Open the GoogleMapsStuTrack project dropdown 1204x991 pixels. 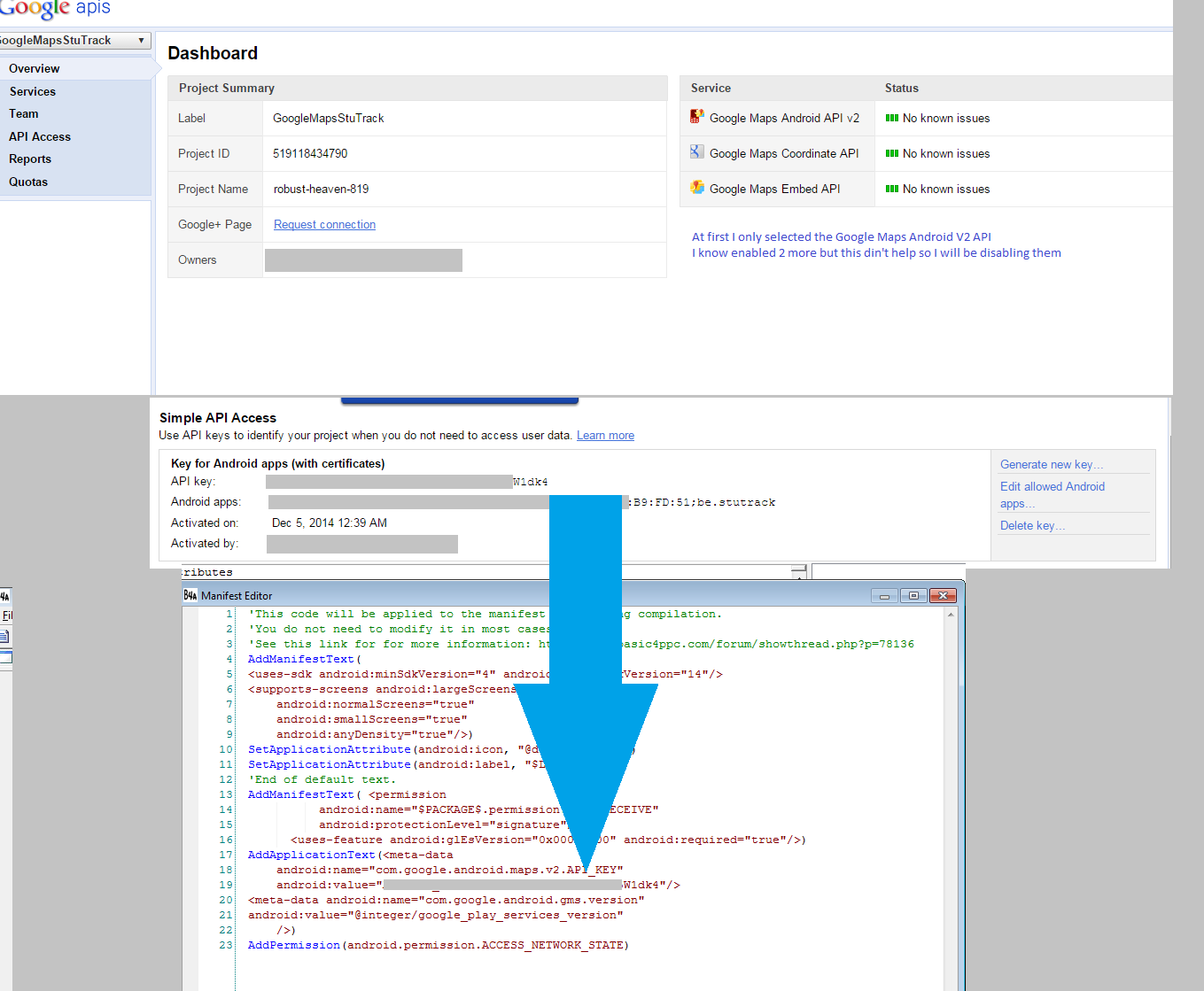pyautogui.click(x=75, y=41)
